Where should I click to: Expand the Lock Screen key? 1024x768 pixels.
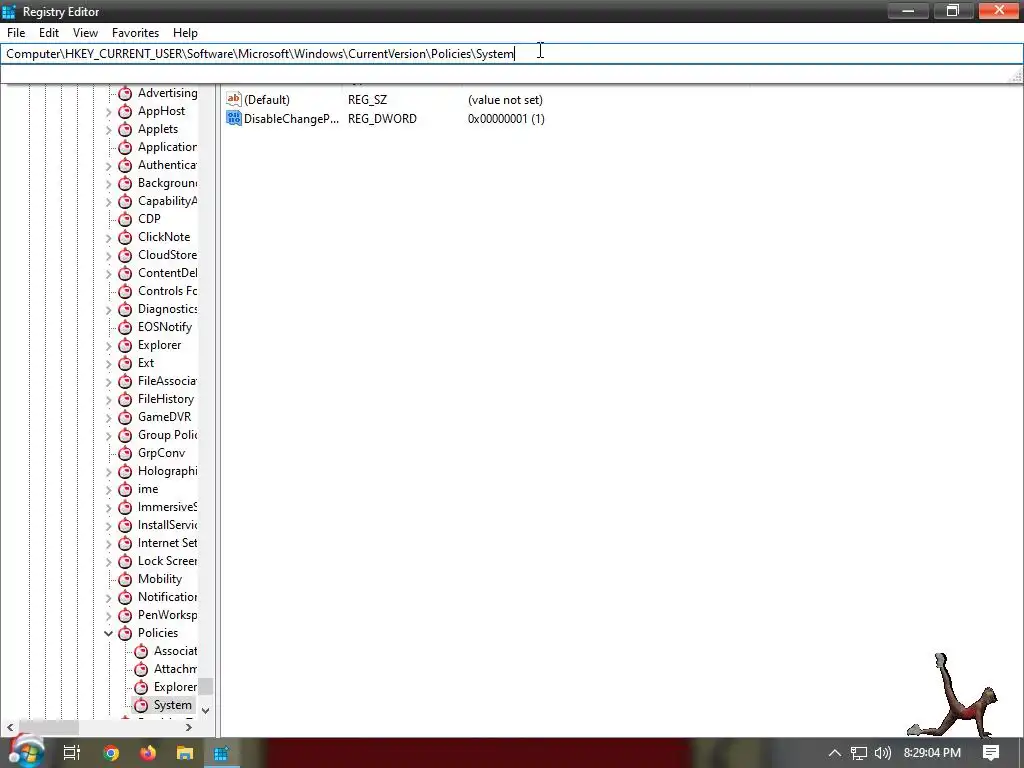pyautogui.click(x=108, y=561)
